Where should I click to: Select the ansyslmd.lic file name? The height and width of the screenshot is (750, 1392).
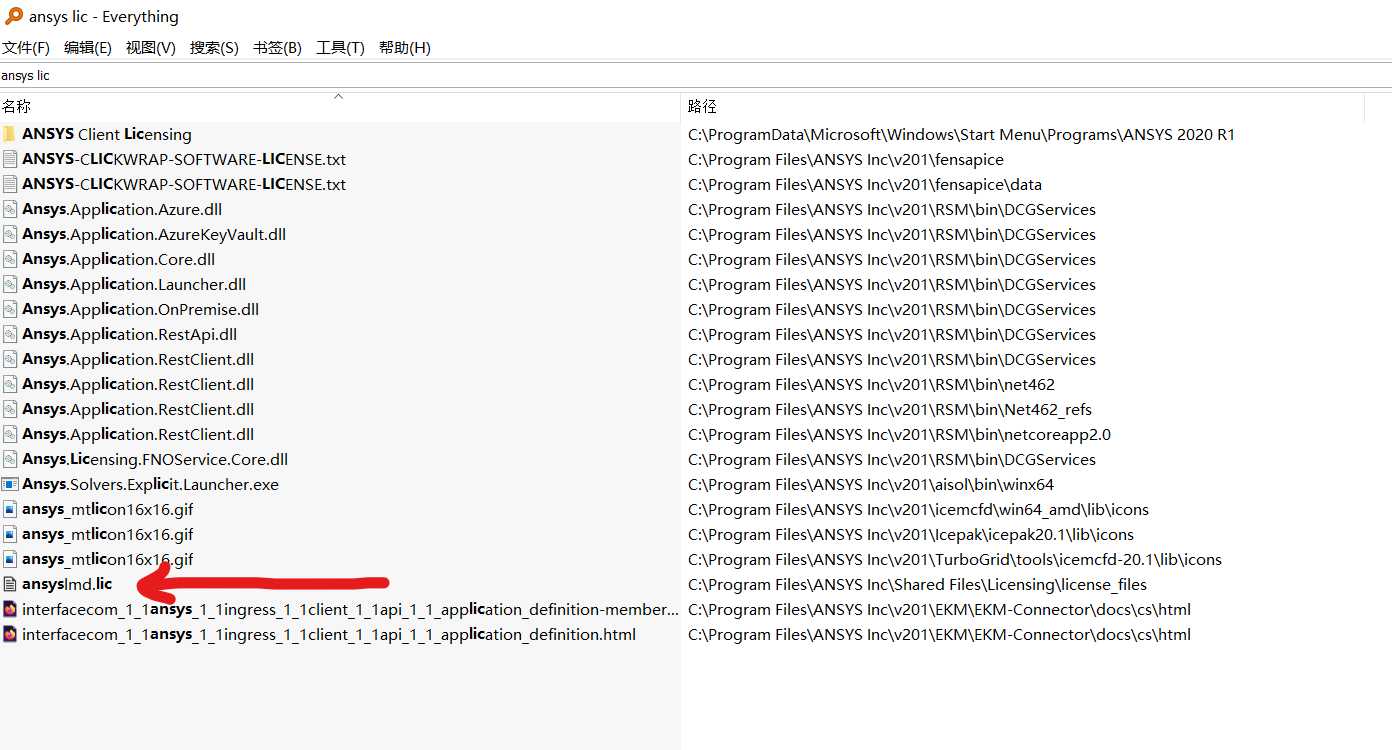[x=67, y=584]
